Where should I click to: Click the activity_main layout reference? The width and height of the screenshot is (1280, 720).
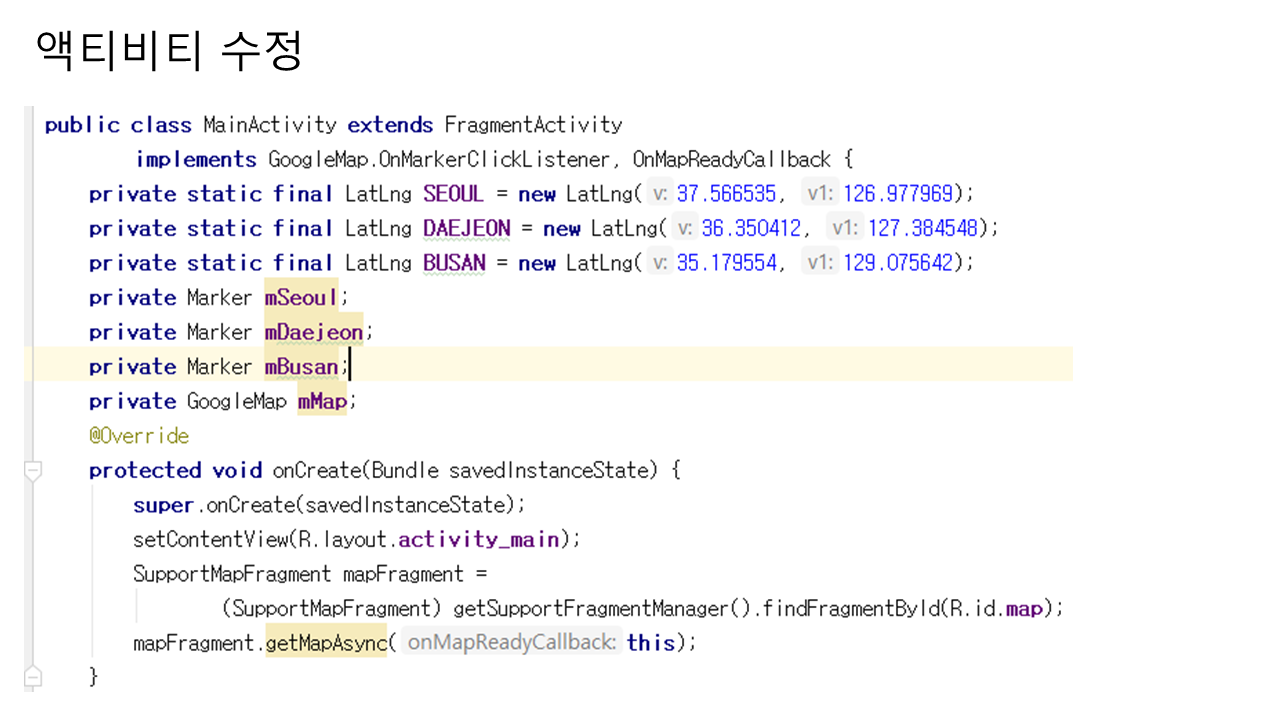[x=478, y=540]
